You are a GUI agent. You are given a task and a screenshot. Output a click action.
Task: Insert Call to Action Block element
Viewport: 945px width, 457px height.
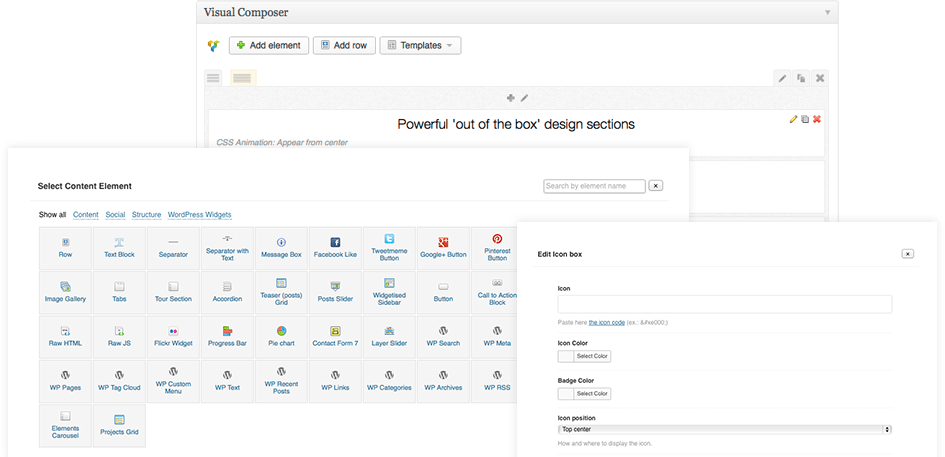point(495,292)
